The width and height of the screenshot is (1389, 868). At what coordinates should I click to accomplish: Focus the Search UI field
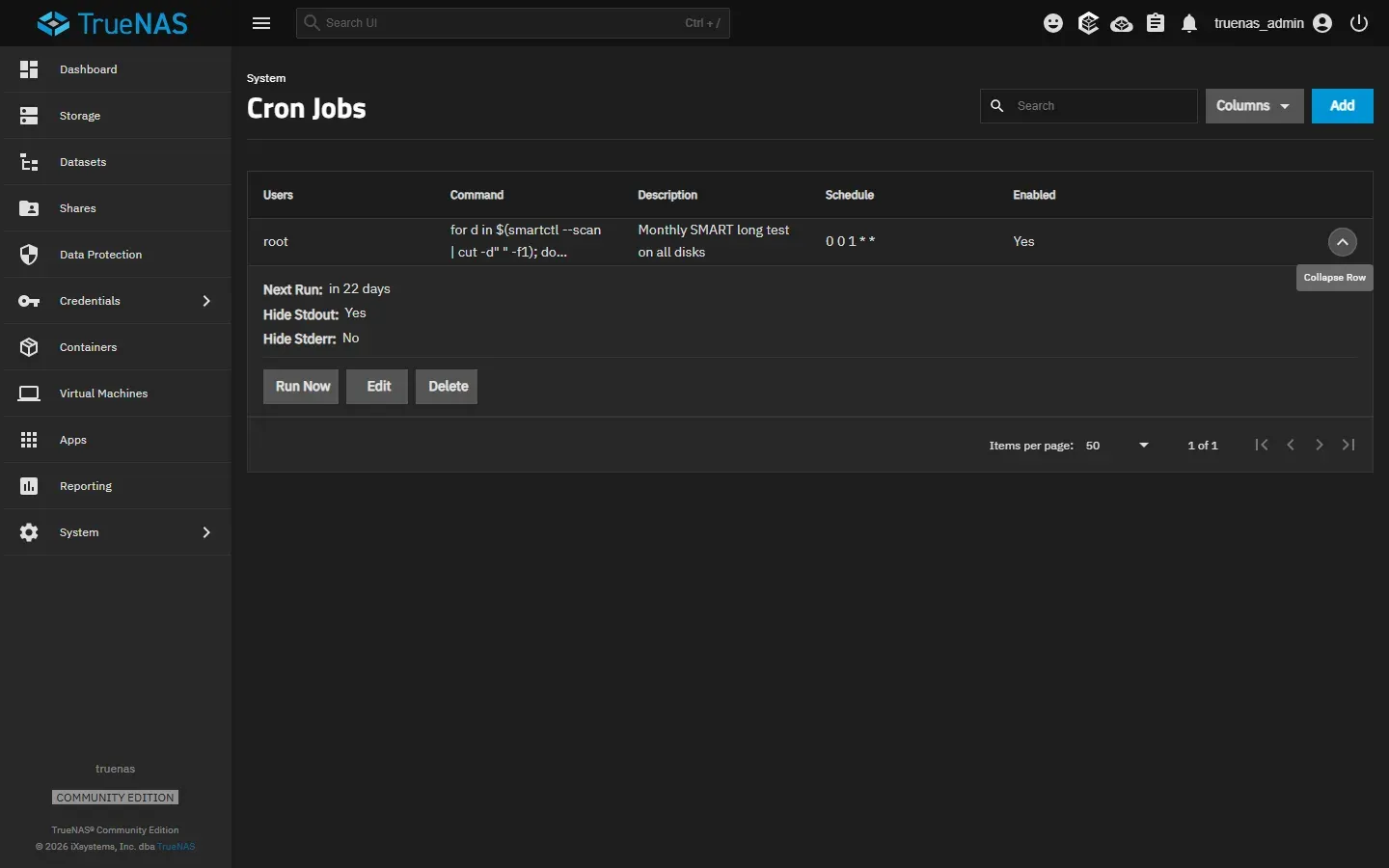pyautogui.click(x=512, y=23)
